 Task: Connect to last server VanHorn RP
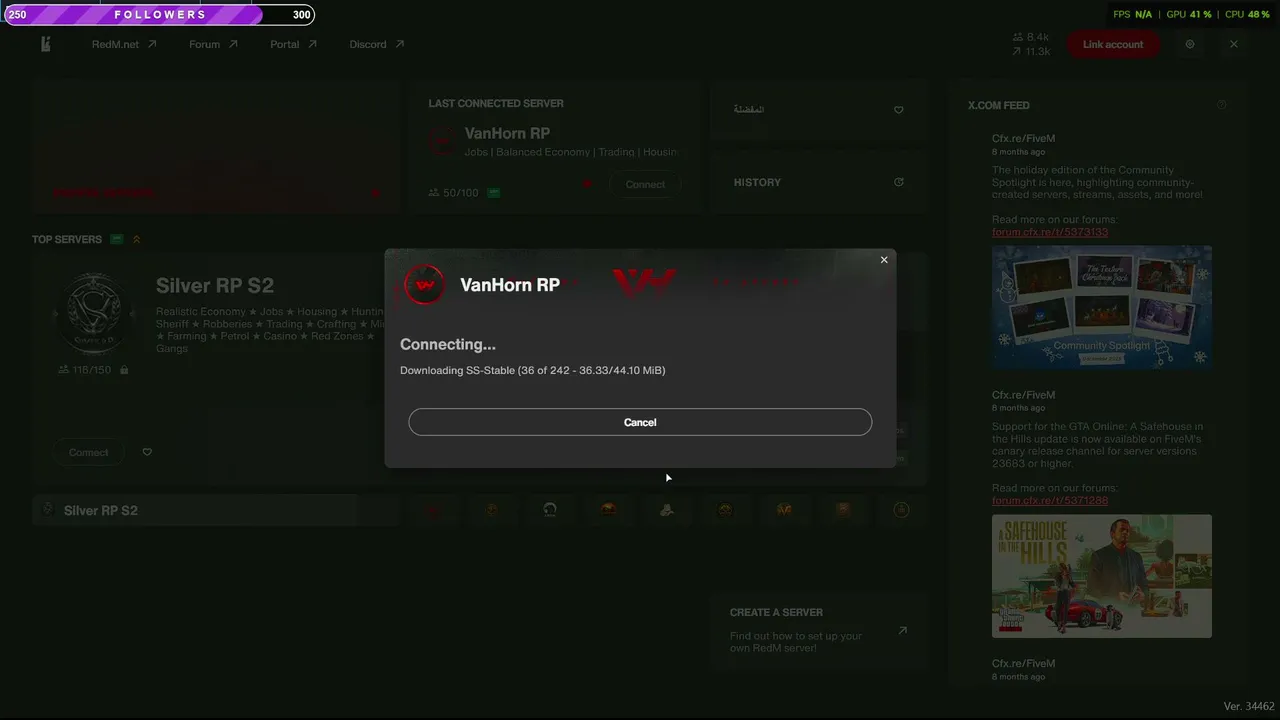point(645,184)
